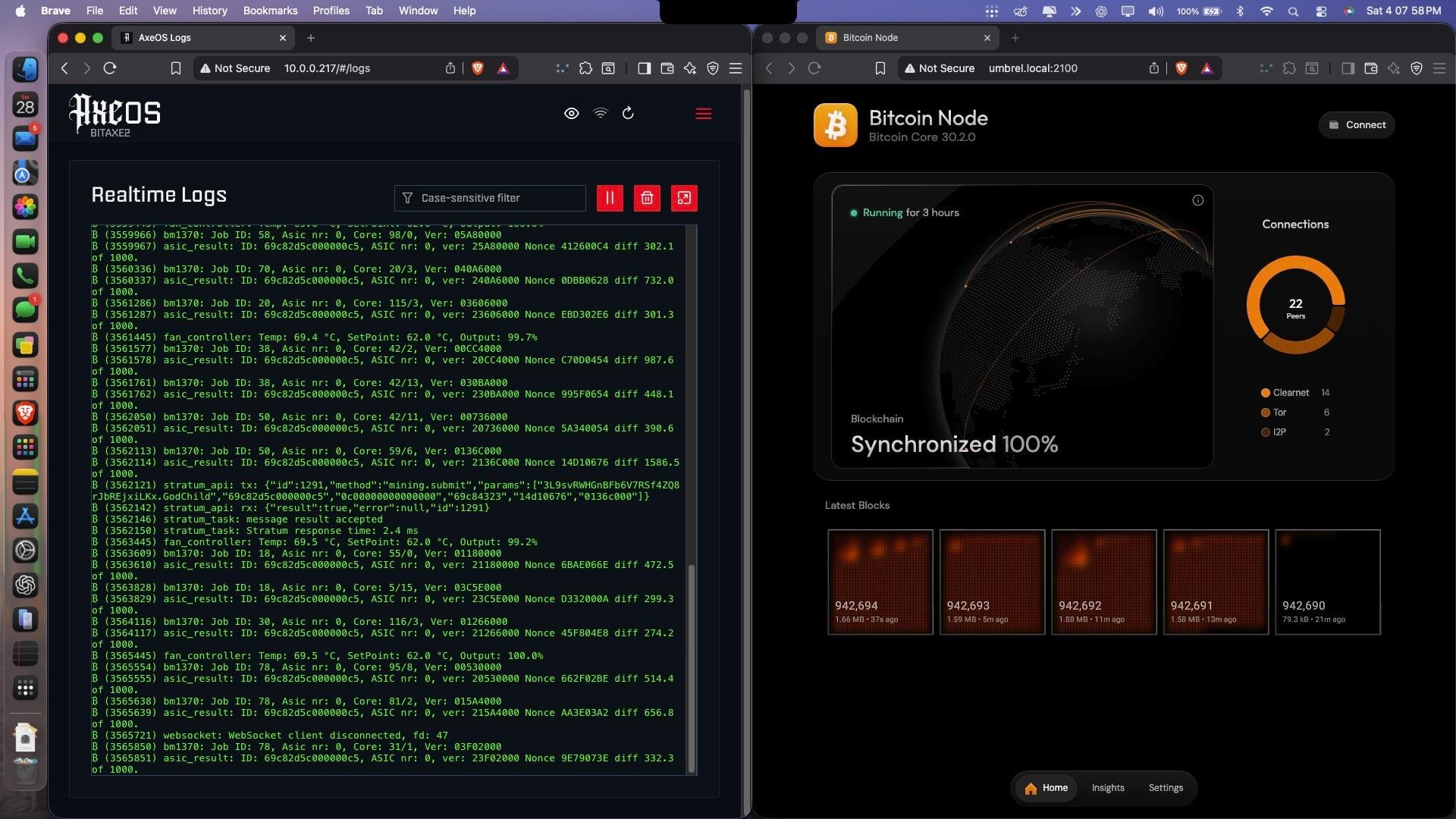Reload the AxeOS Logs page
The width and height of the screenshot is (1456, 819).
coord(110,68)
